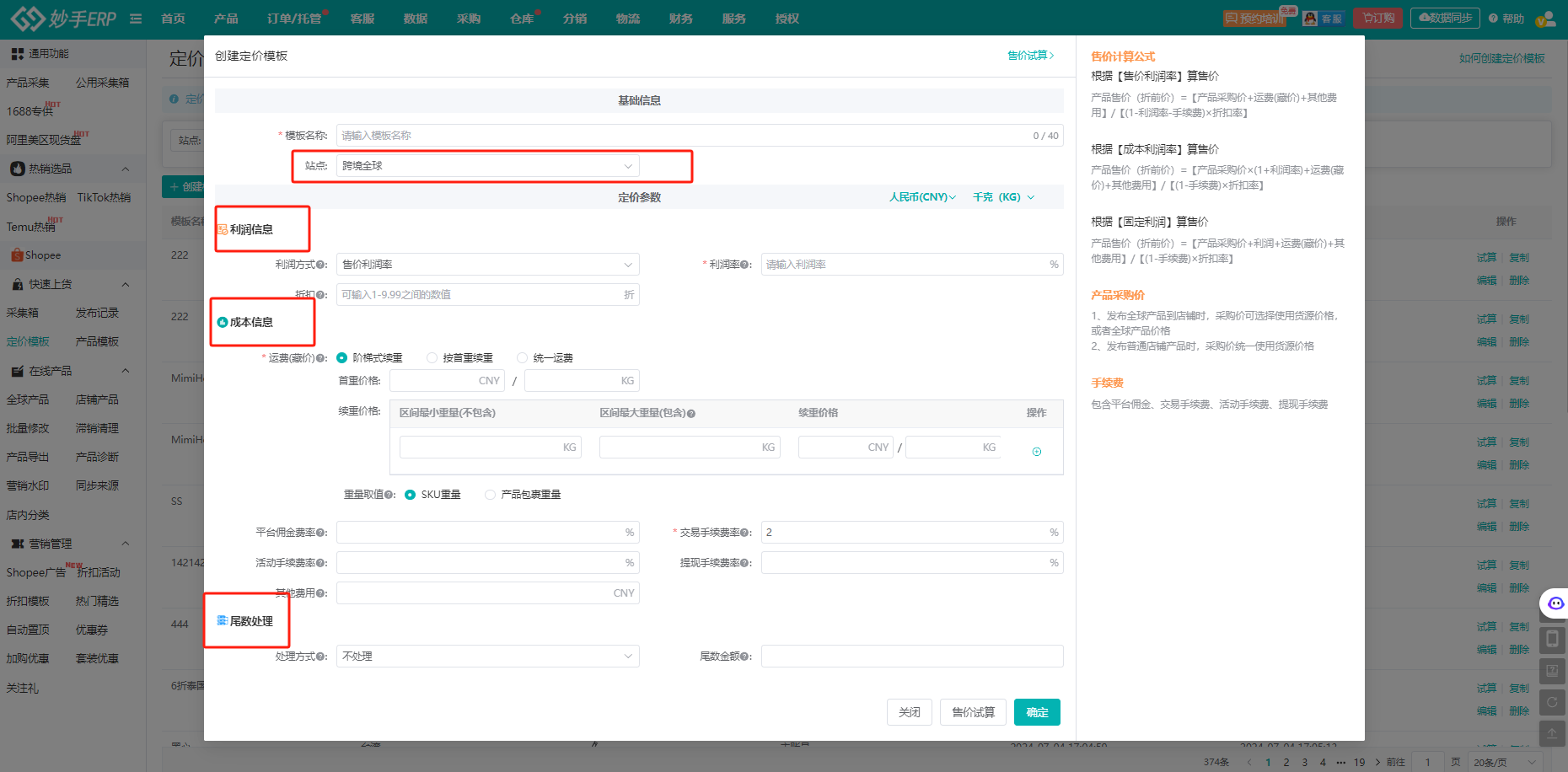1568x772 pixels.
Task: Open the 站点 dropdown showing 跨境全球
Action: (487, 166)
